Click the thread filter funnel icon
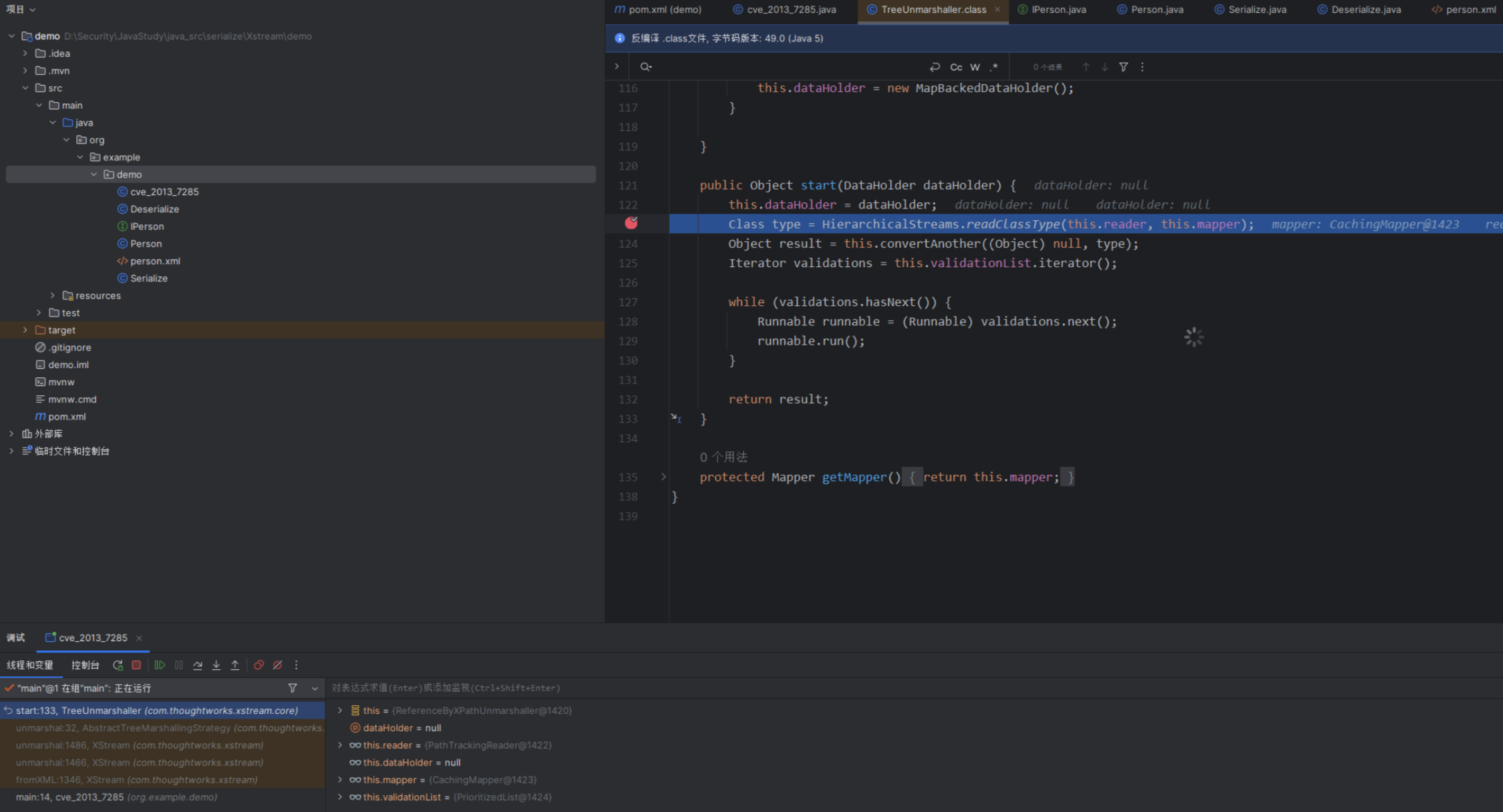Viewport: 1503px width, 812px height. coord(293,688)
